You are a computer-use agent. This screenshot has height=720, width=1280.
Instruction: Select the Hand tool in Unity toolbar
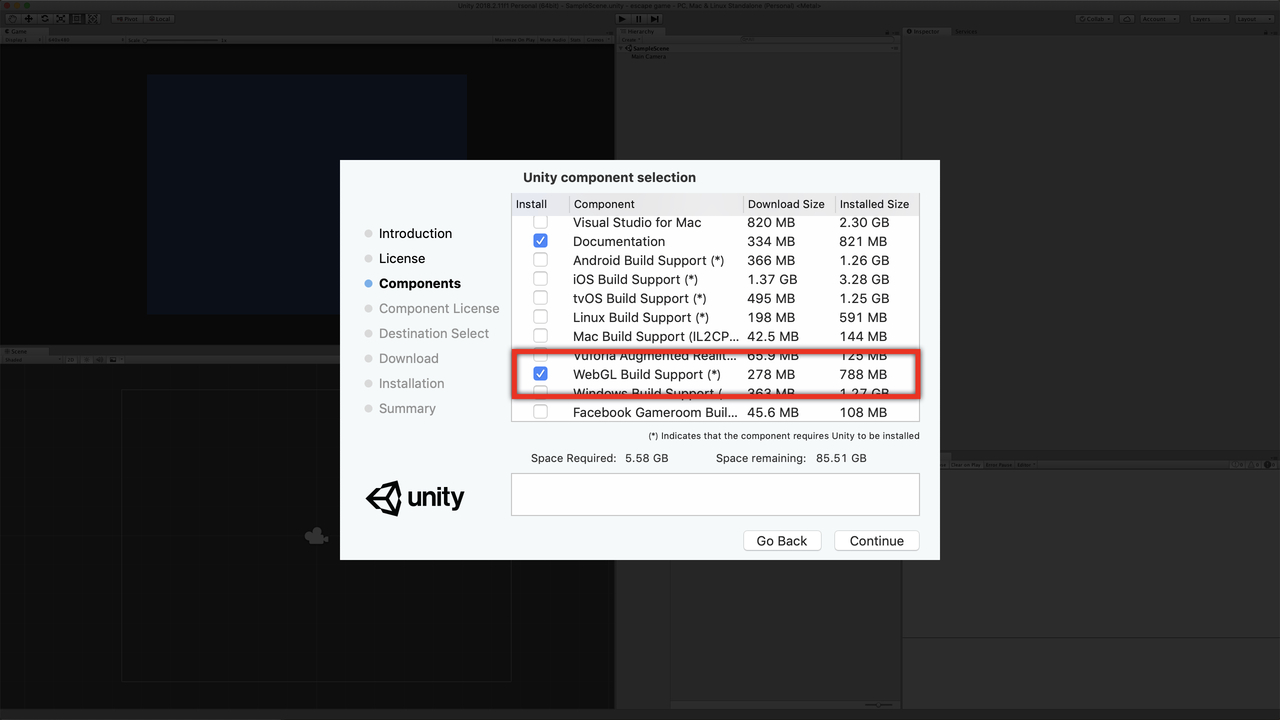[12, 19]
